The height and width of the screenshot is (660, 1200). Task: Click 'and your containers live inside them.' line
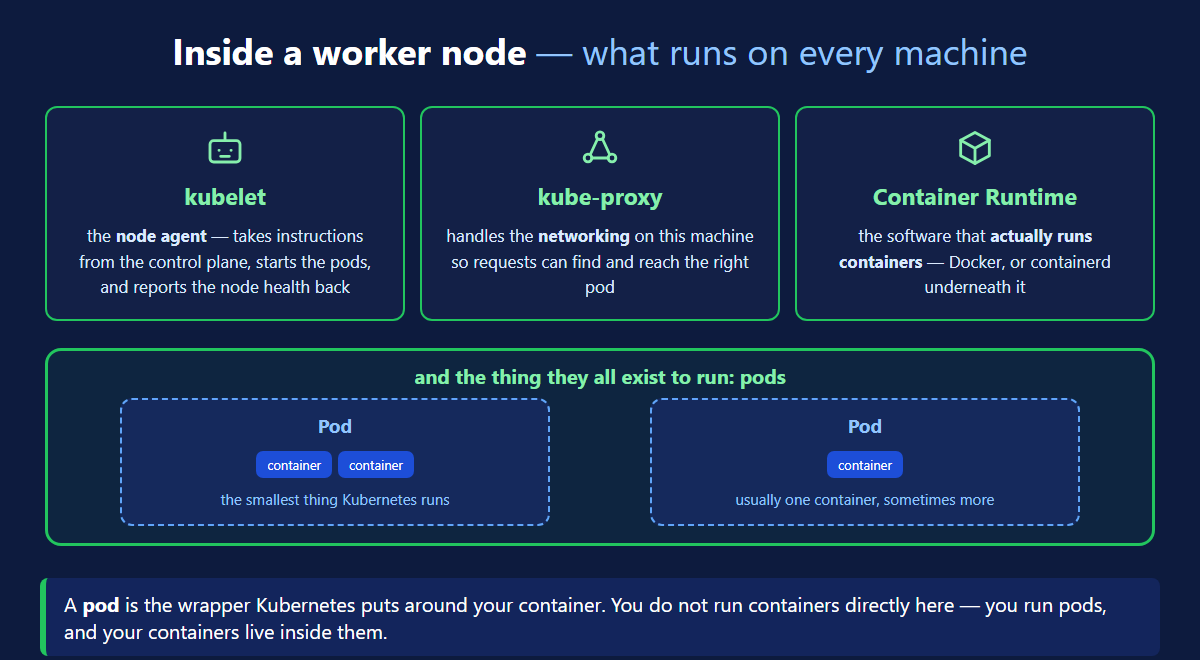coord(225,633)
